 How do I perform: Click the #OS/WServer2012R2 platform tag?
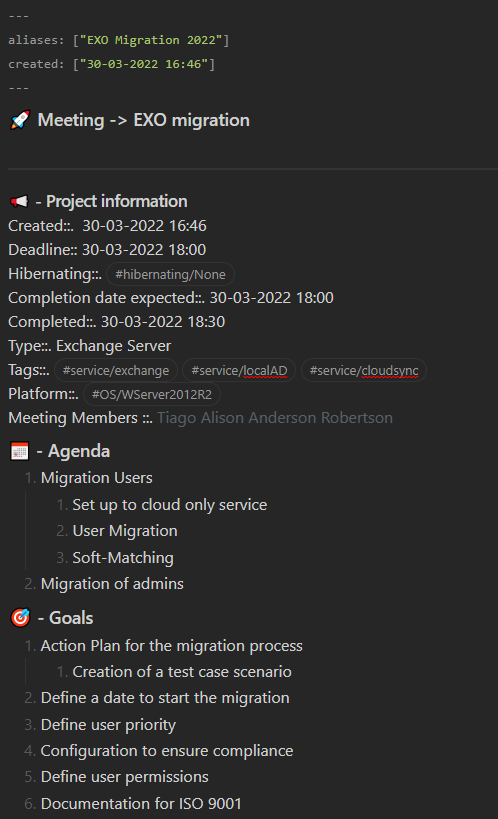coord(152,394)
